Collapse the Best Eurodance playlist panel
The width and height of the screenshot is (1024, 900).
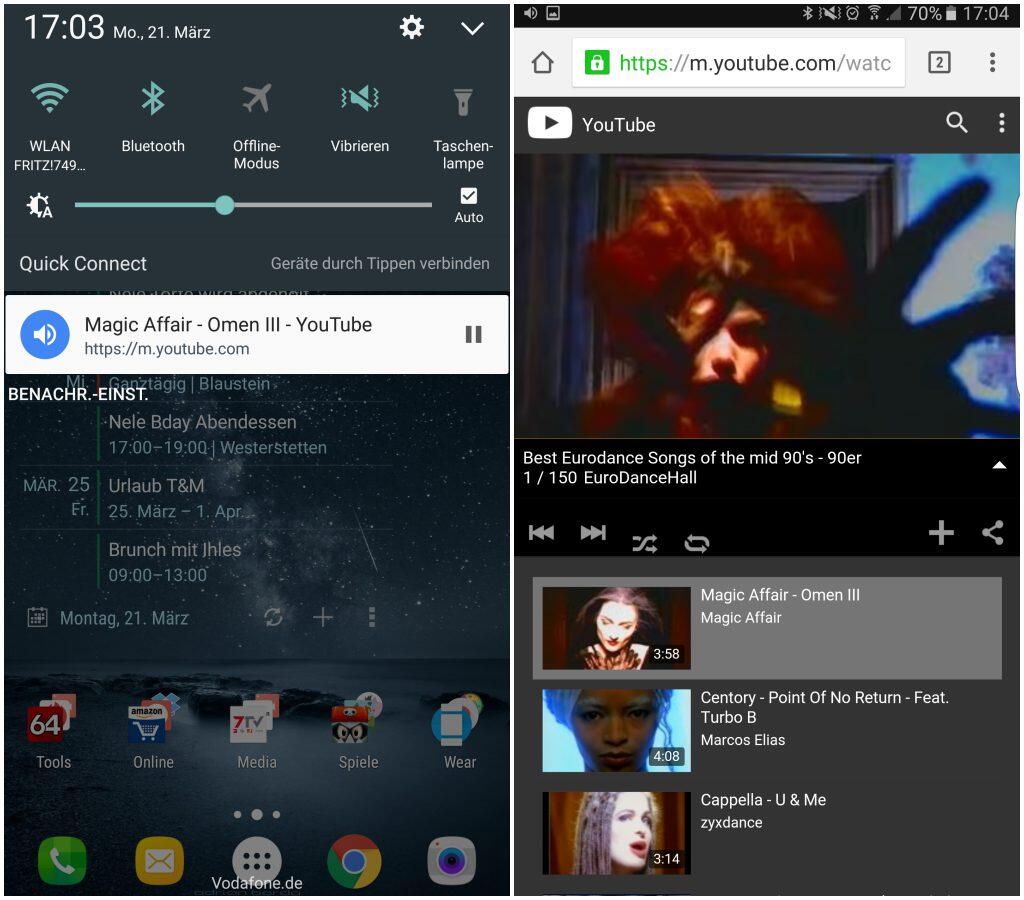(999, 465)
